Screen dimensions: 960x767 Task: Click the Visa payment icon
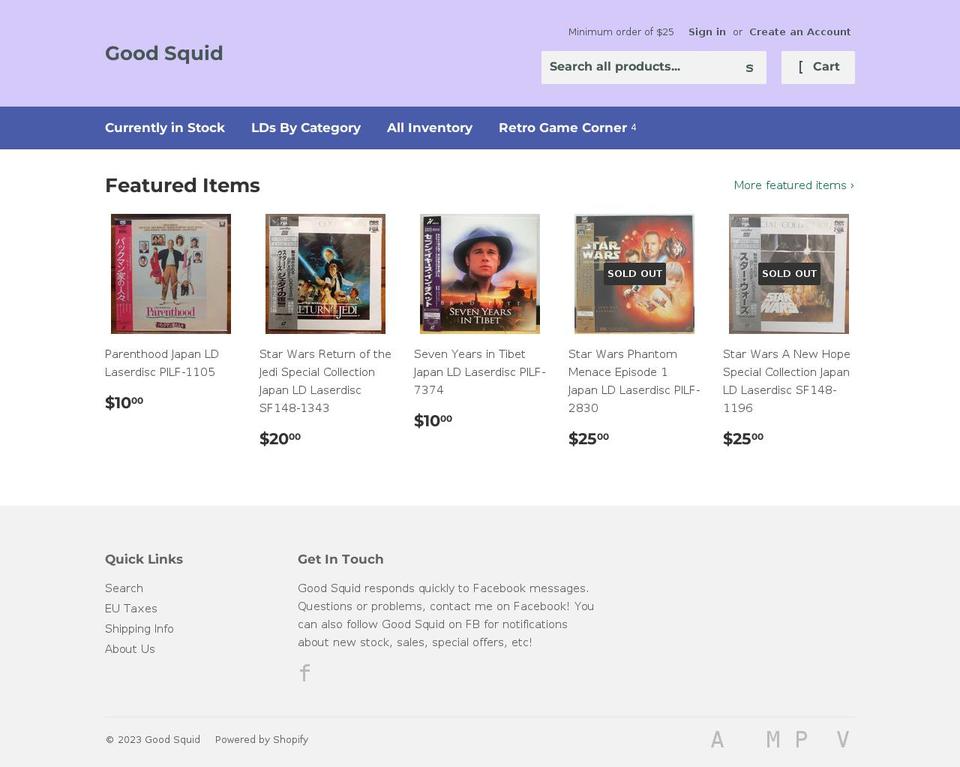coord(842,739)
